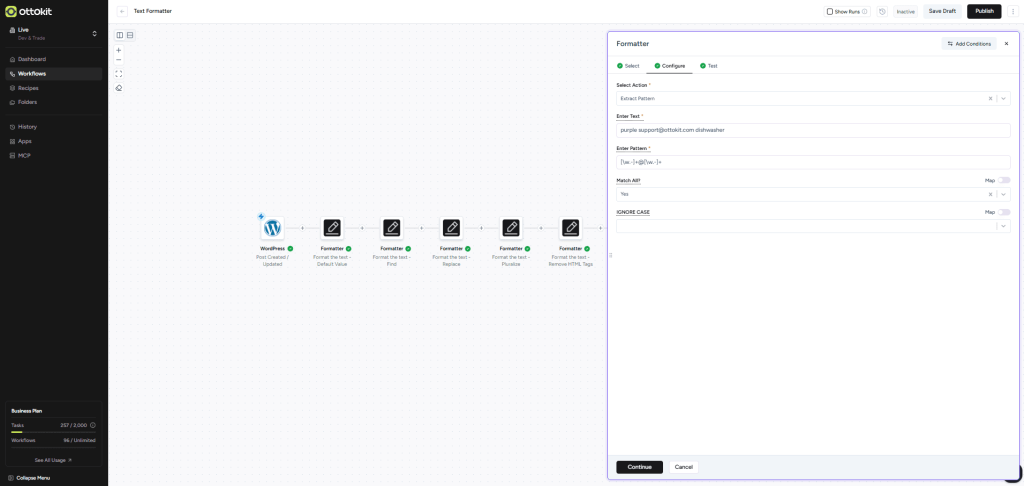Screen dimensions: 1024x486
Task: Open the three-dot more options menu
Action: (x=1012, y=11)
